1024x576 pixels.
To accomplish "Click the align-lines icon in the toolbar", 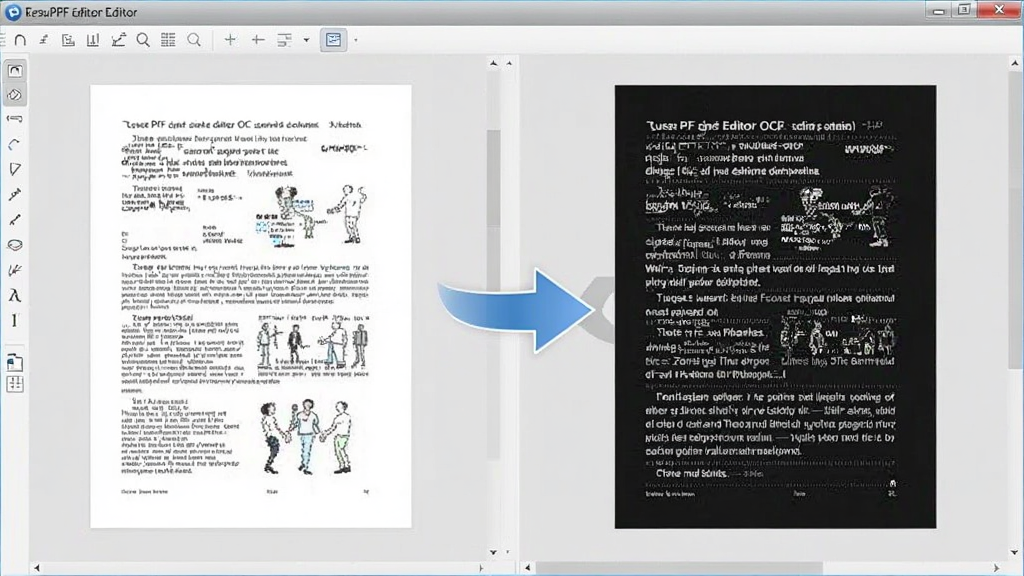I will tap(284, 40).
